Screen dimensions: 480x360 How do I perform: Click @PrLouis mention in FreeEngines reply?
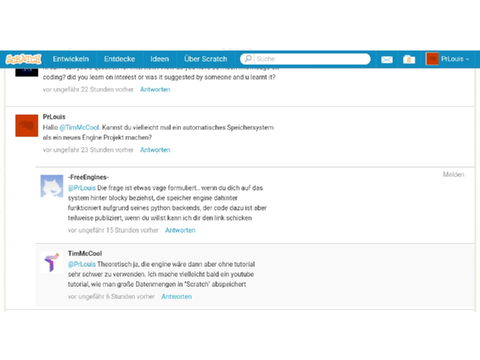pyautogui.click(x=82, y=188)
